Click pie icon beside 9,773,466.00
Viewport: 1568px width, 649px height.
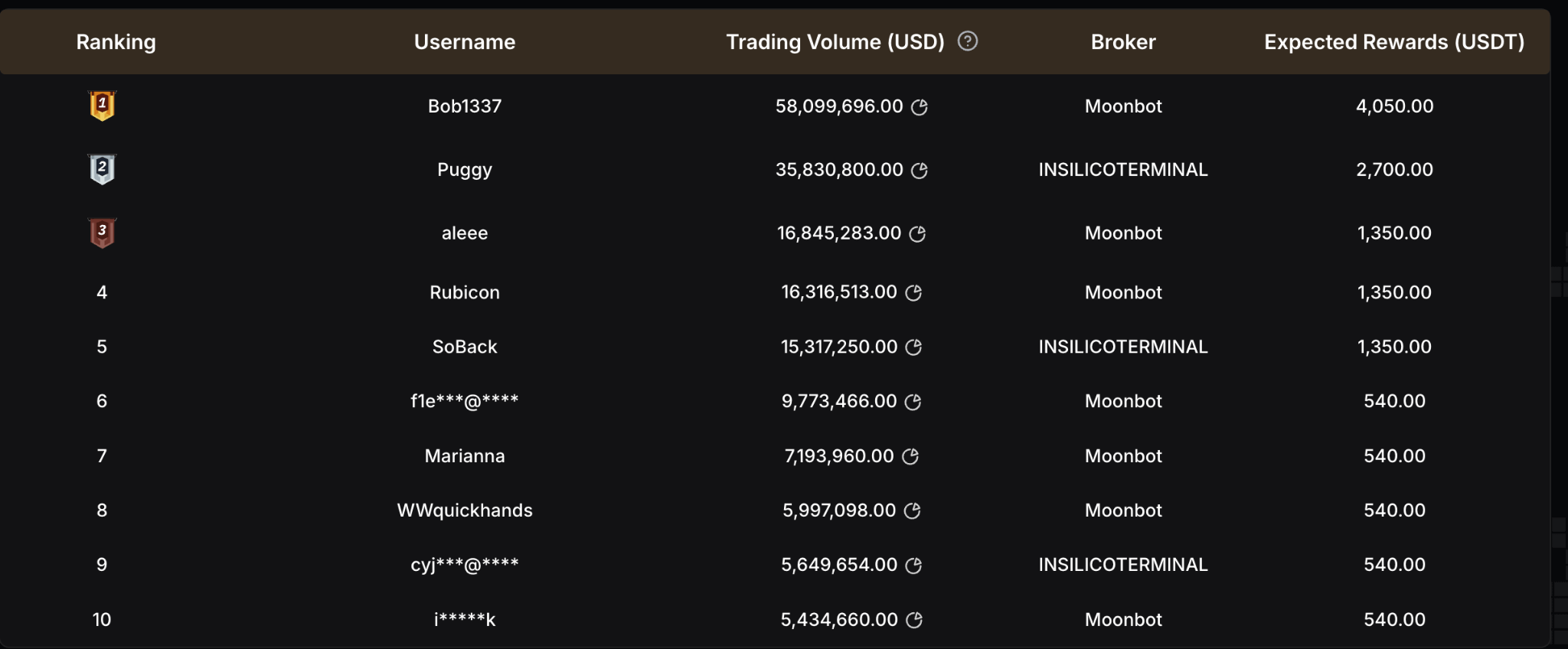[913, 402]
